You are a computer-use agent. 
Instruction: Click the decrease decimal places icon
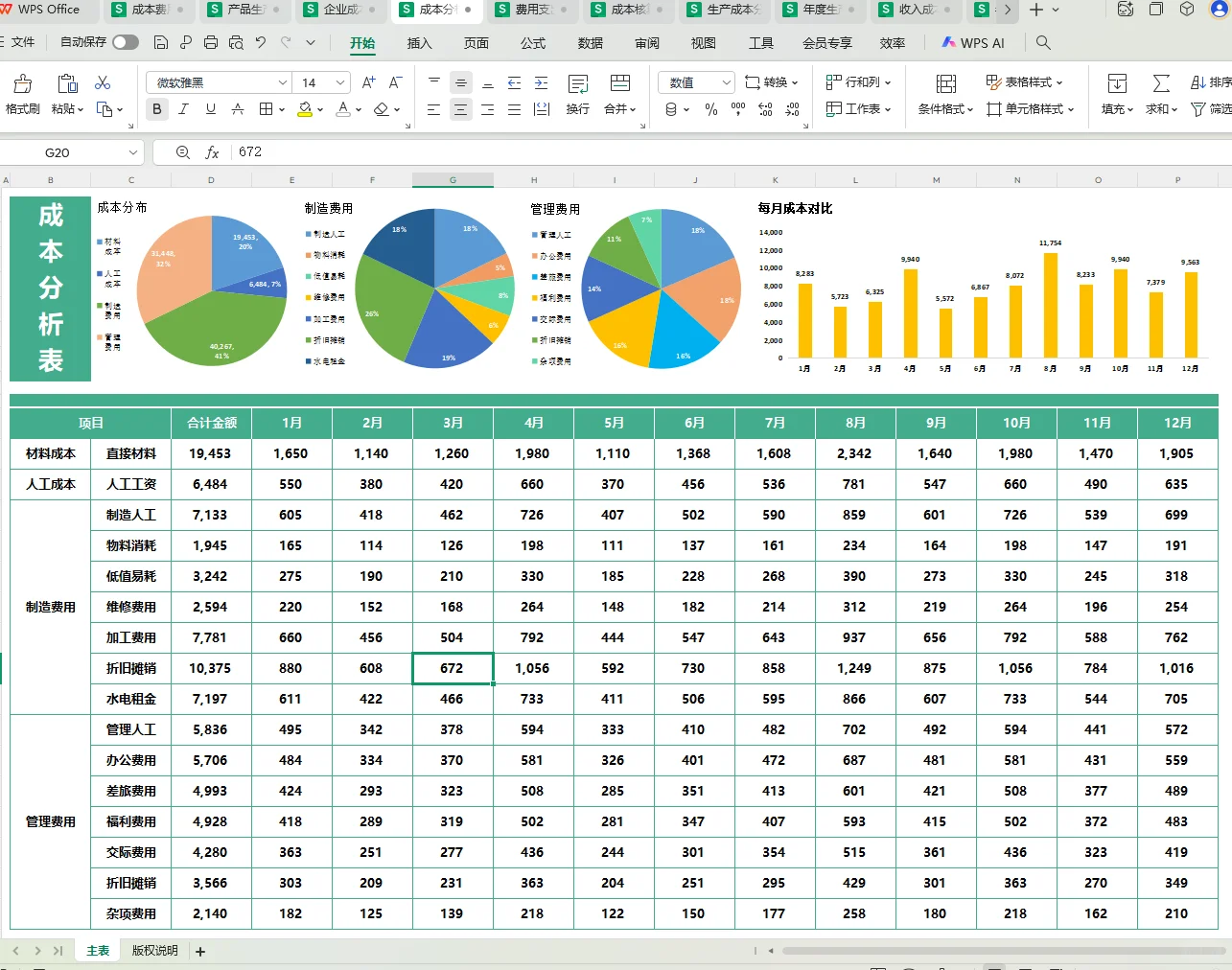792,109
